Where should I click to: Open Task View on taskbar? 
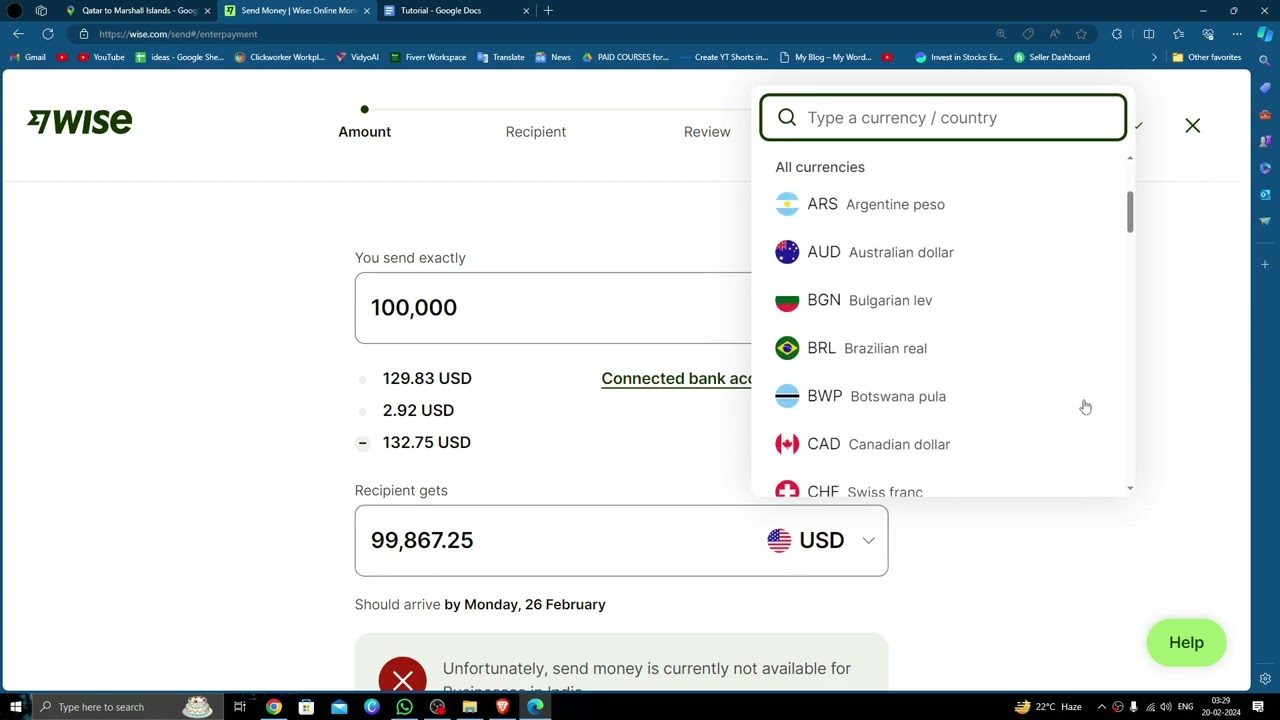tap(240, 707)
